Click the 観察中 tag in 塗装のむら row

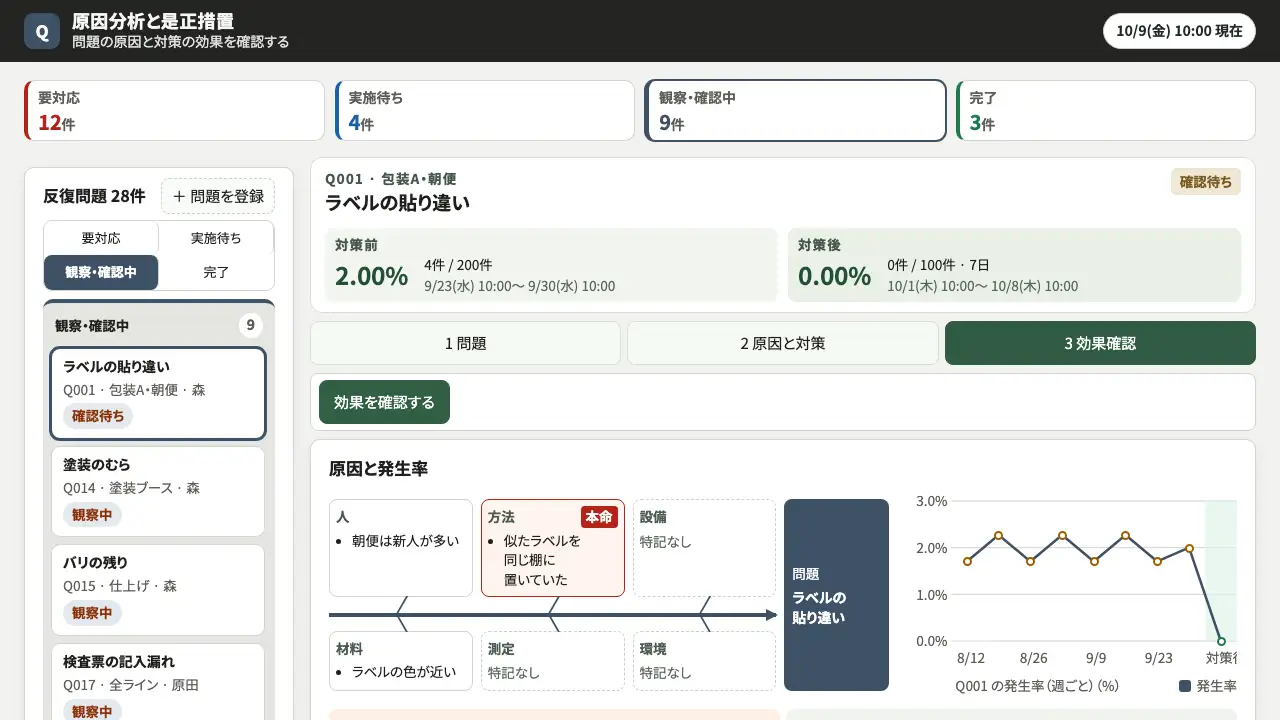coord(92,515)
